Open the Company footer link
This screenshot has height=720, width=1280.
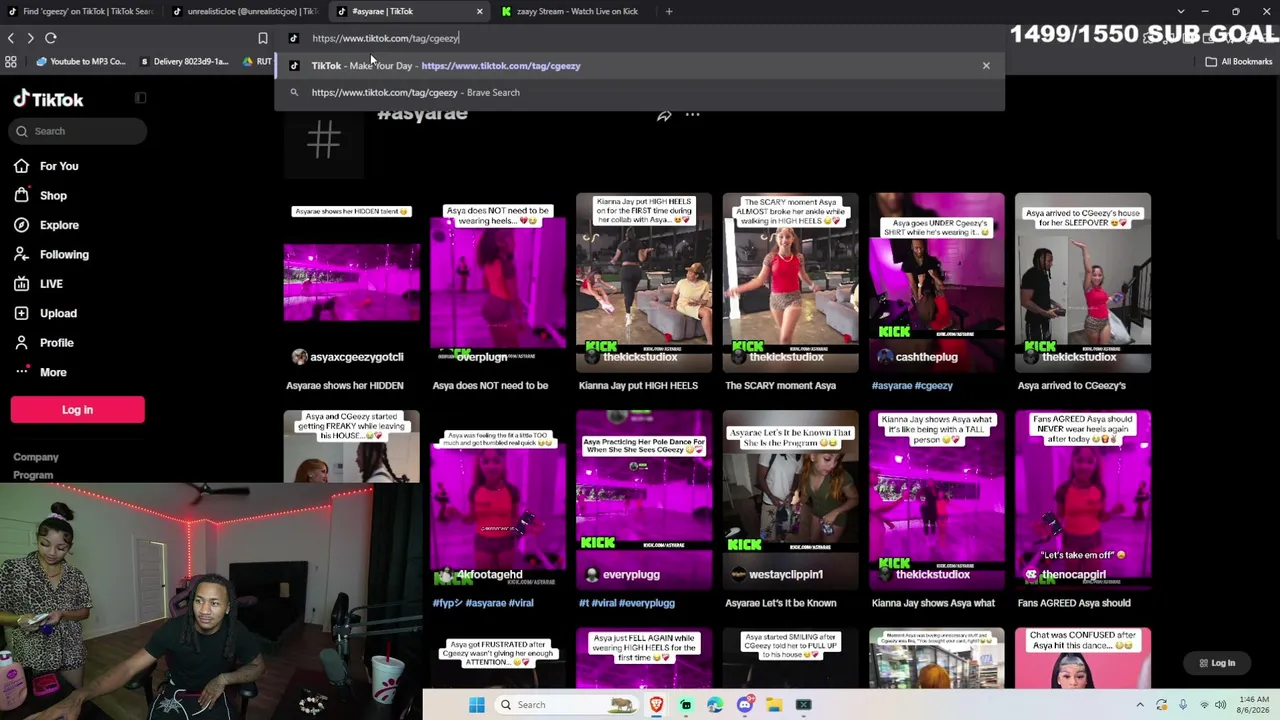(36, 457)
